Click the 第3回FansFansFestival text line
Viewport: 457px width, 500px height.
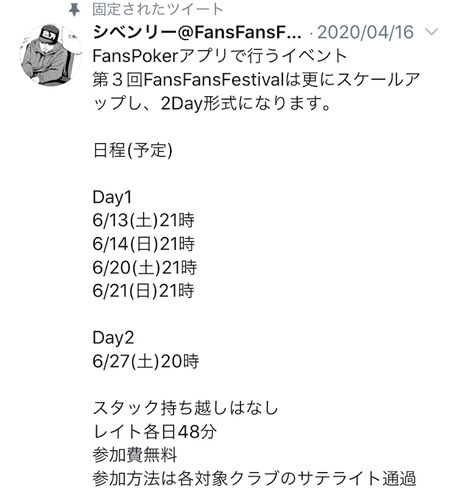pyautogui.click(x=256, y=80)
